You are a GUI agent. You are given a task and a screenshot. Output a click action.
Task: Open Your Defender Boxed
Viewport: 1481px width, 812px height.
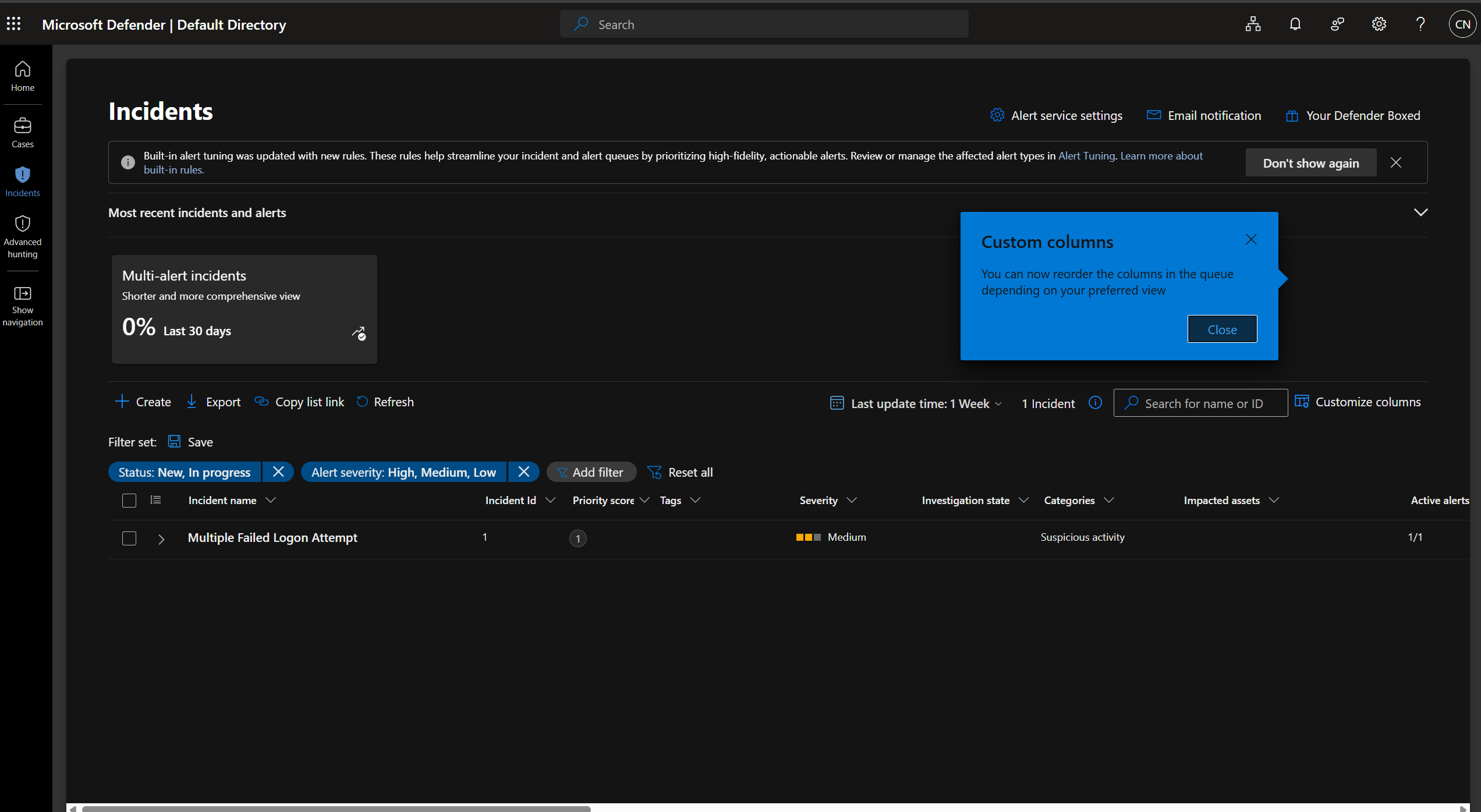[1353, 115]
